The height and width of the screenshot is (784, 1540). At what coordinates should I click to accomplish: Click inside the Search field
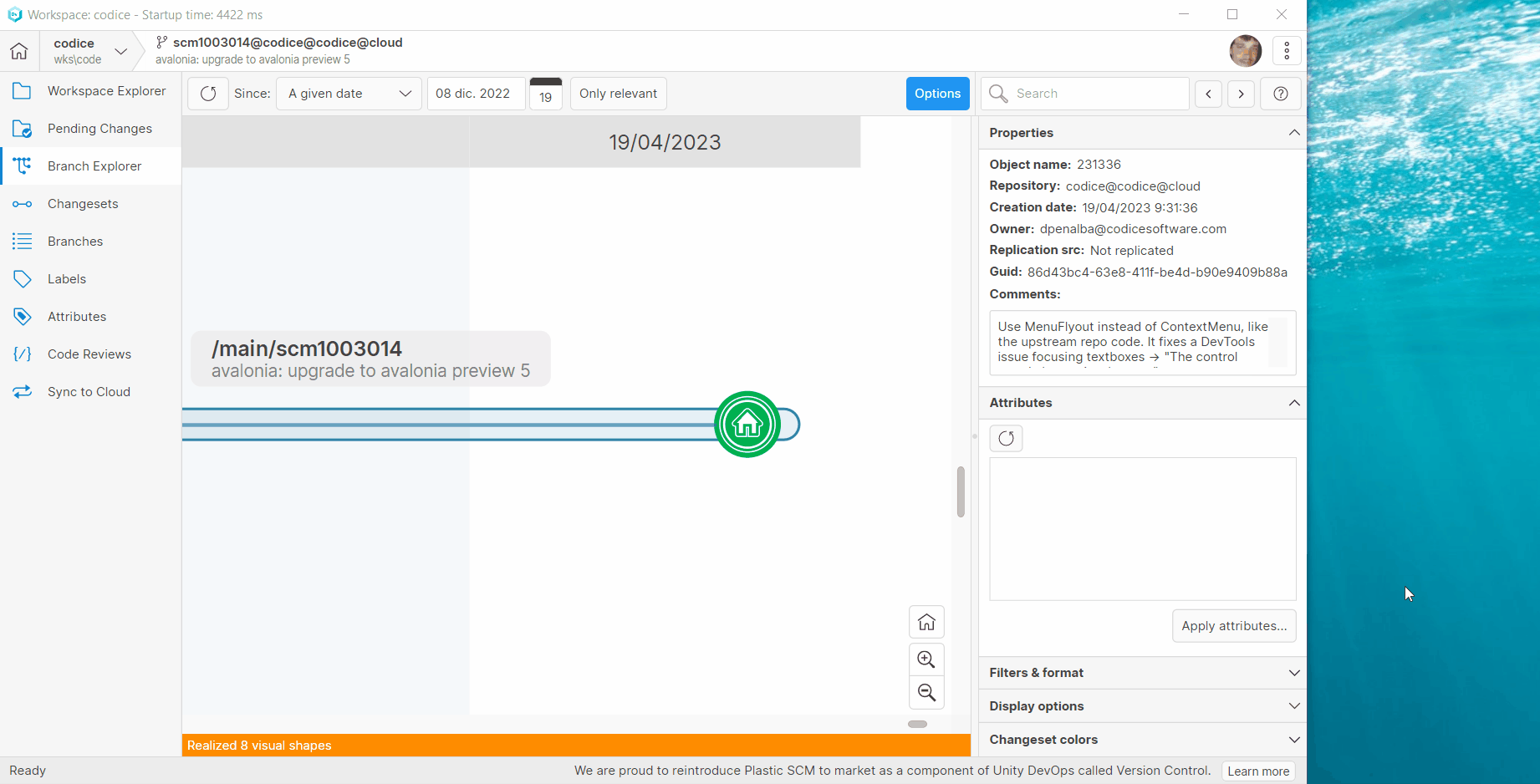pos(1087,93)
